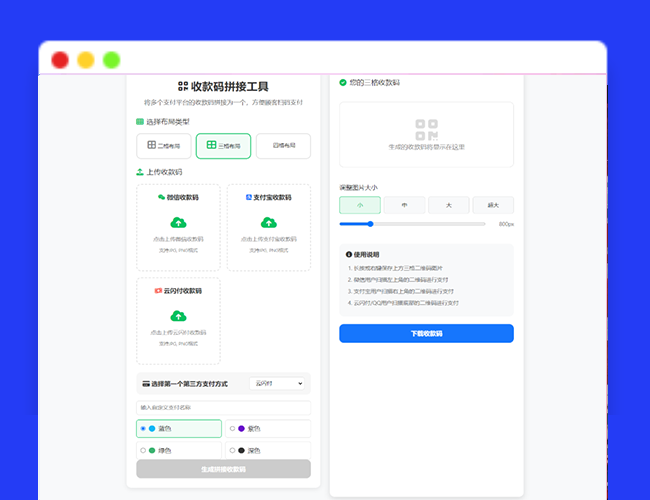Click the red window close dot
The image size is (650, 500).
click(60, 60)
